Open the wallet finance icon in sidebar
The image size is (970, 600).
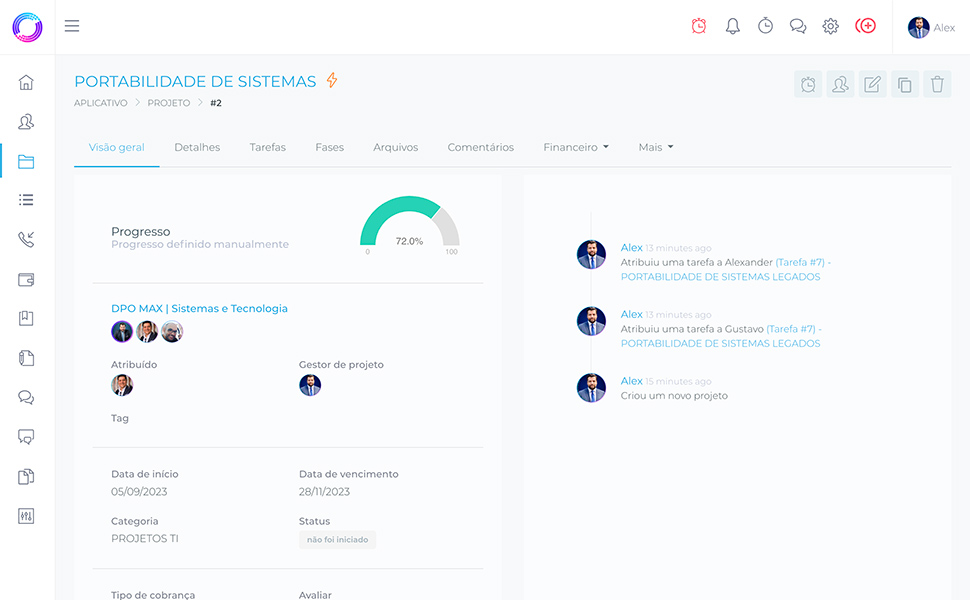coord(26,280)
